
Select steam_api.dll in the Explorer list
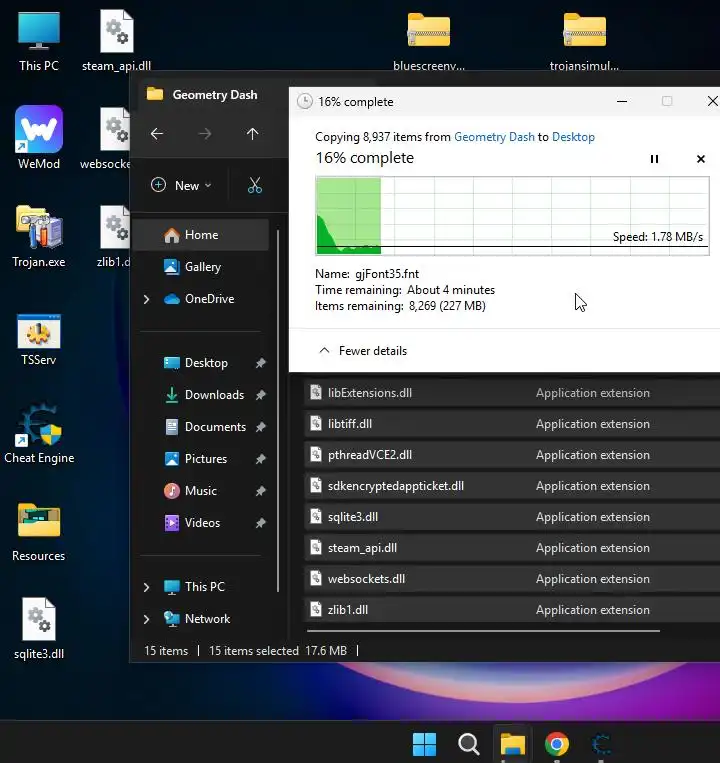click(x=512, y=548)
